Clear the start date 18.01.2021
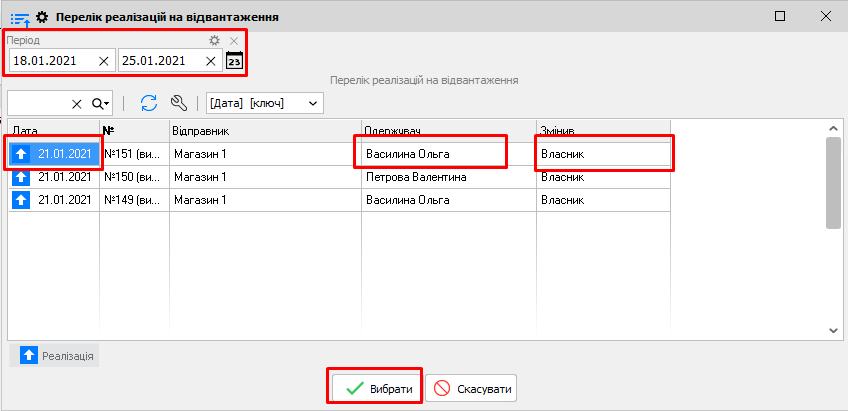This screenshot has width=848, height=411. click(104, 61)
